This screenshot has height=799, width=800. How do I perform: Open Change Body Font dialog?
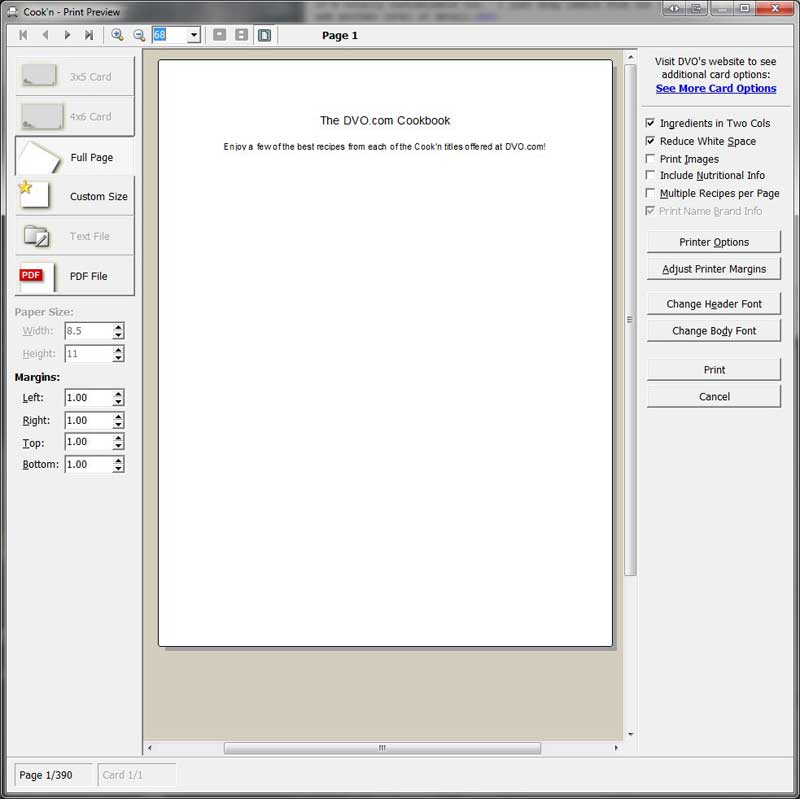click(714, 331)
